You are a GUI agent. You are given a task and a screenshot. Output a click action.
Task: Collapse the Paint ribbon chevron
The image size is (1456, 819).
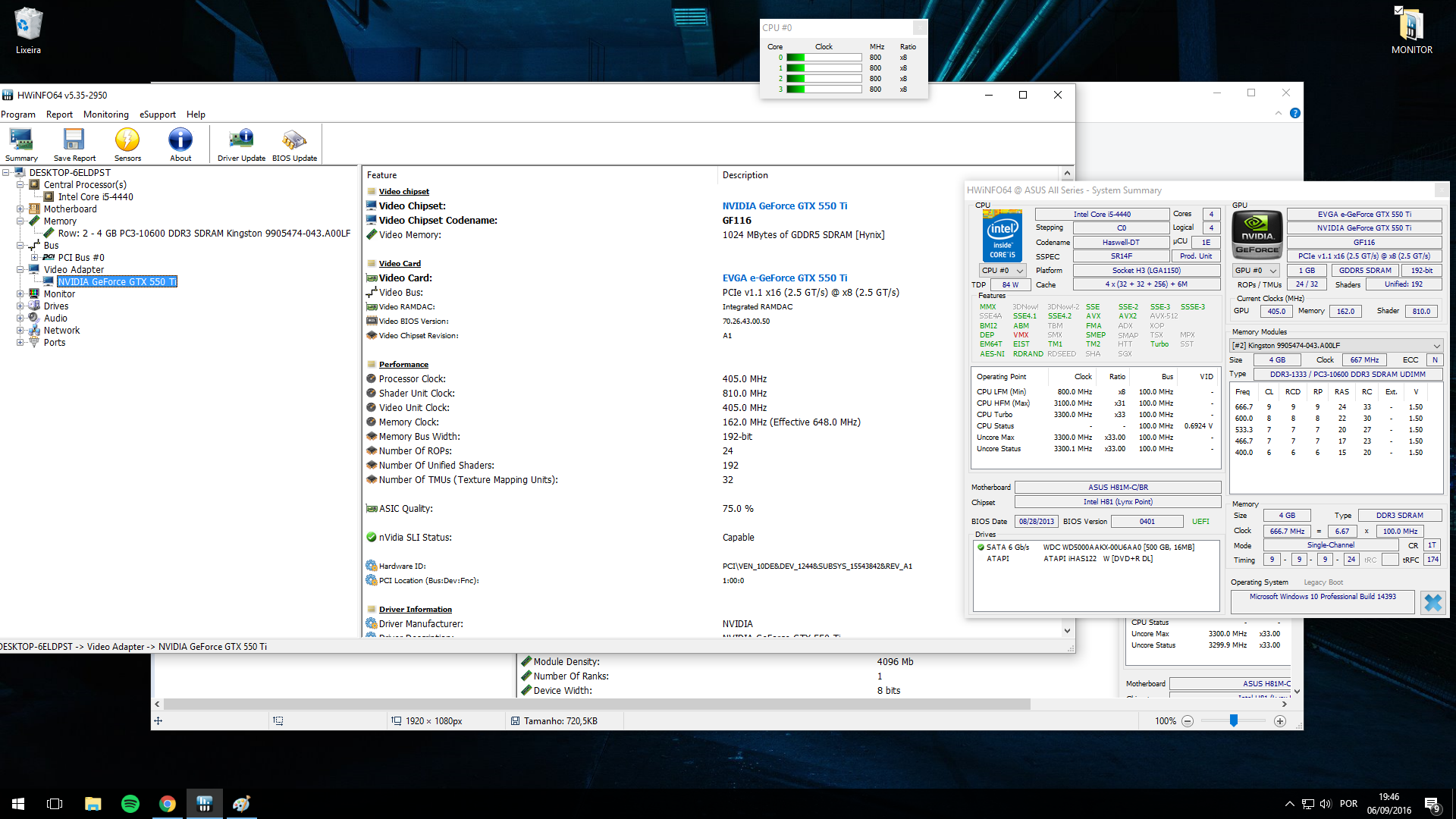tap(1278, 113)
